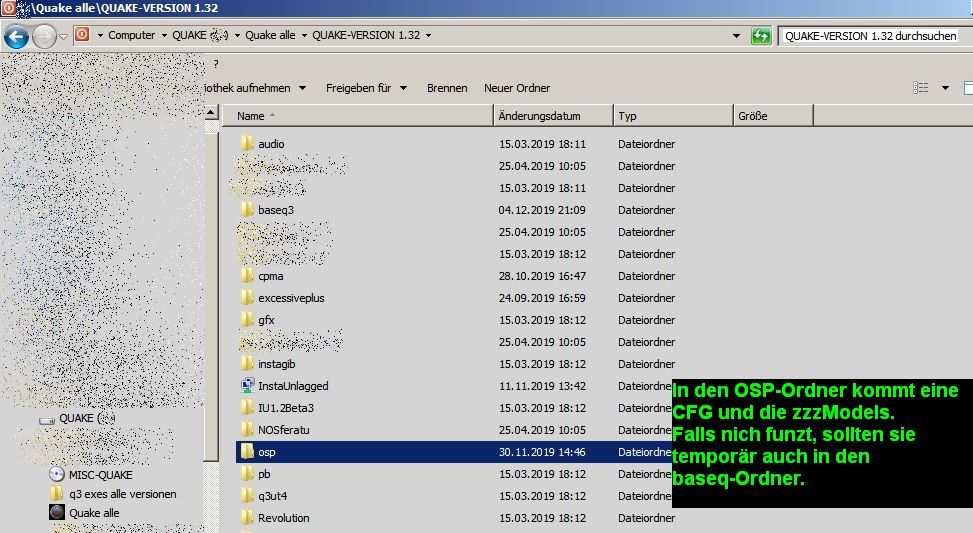Select the excessiveplus folder name

point(291,298)
